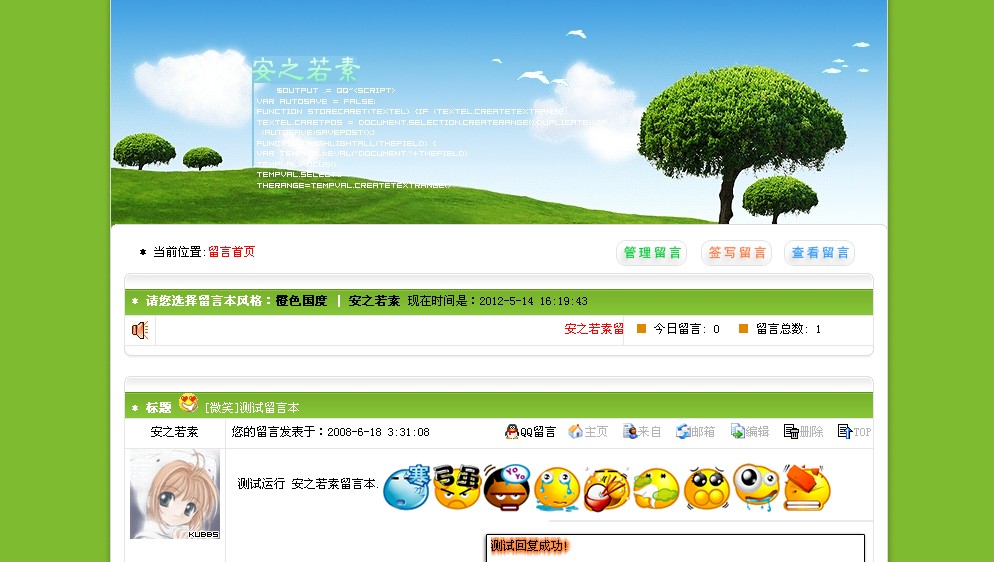
Task: Click the post date 2008-6-18 3:31:08
Action: (378, 432)
